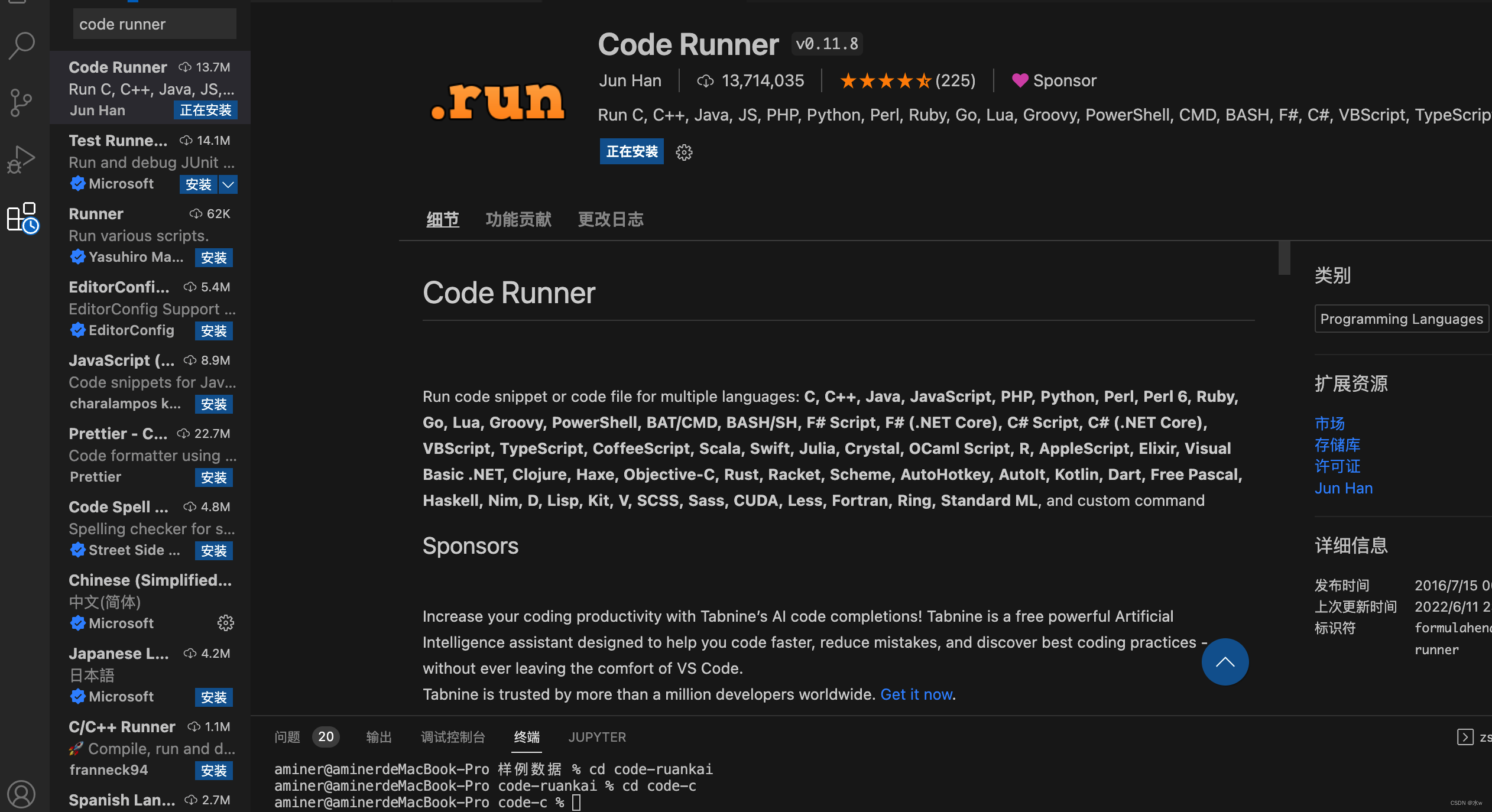The height and width of the screenshot is (812, 1492).
Task: Open the terminal profile launcher icon
Action: pos(1465,737)
